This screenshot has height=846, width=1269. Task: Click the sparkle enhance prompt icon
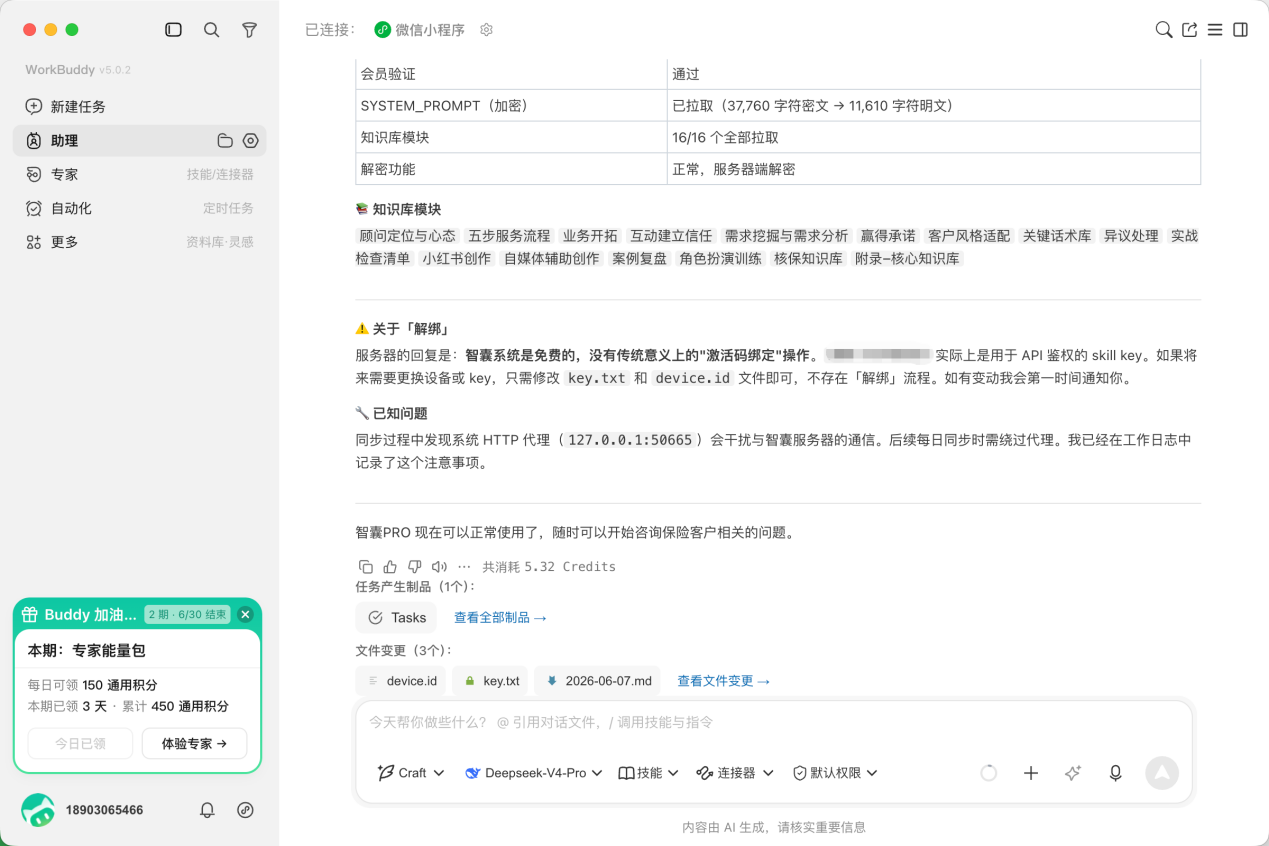click(1073, 773)
